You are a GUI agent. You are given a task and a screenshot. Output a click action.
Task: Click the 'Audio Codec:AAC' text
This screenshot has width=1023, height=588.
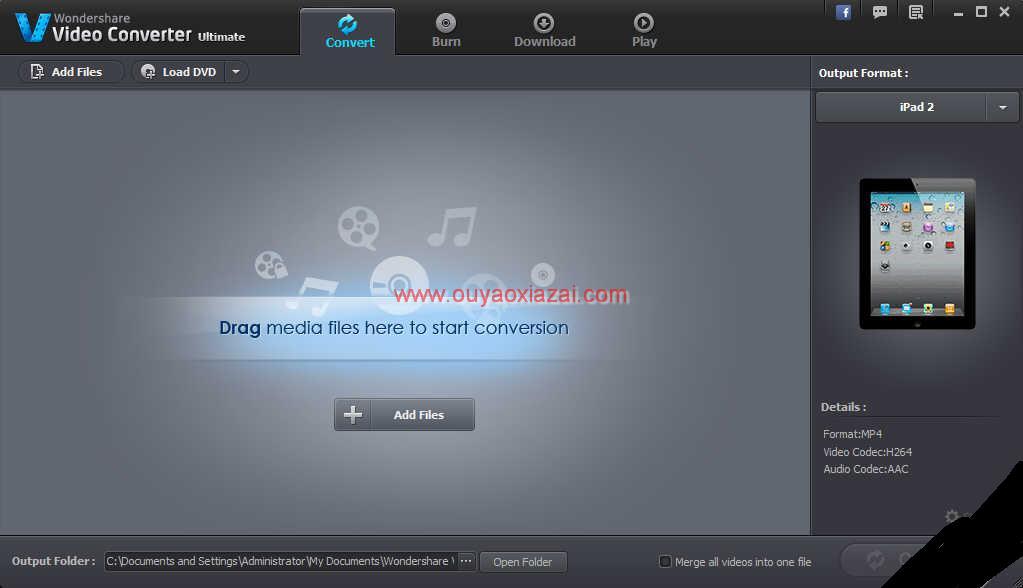click(x=865, y=469)
